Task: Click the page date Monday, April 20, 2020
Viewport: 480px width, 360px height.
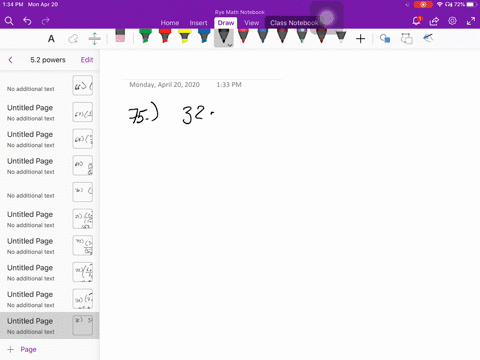Action: click(164, 85)
